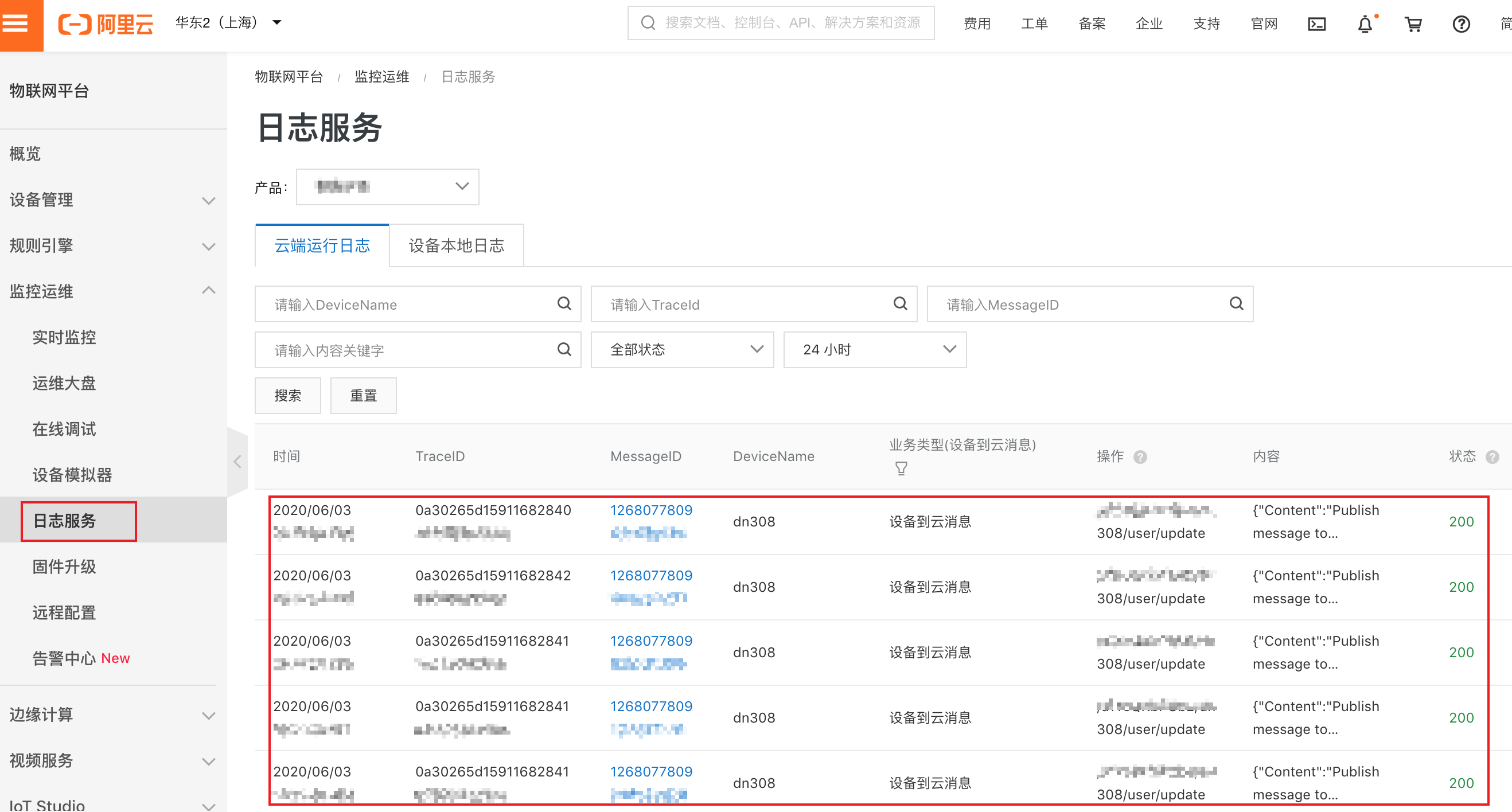
Task: Click the 重置 button
Action: click(x=363, y=396)
